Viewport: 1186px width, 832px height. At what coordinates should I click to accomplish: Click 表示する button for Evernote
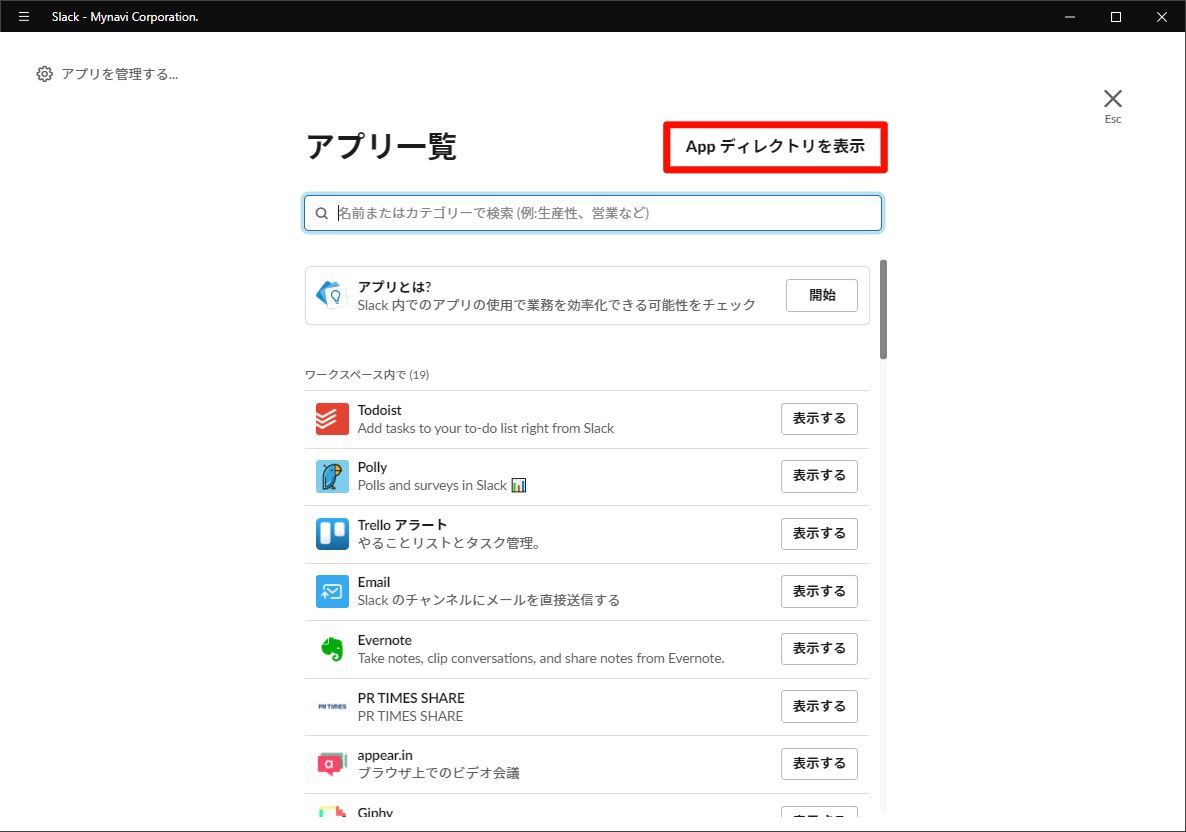coord(819,649)
